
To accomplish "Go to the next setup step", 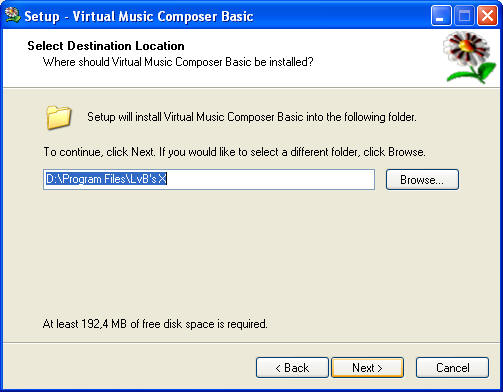I will (x=367, y=368).
